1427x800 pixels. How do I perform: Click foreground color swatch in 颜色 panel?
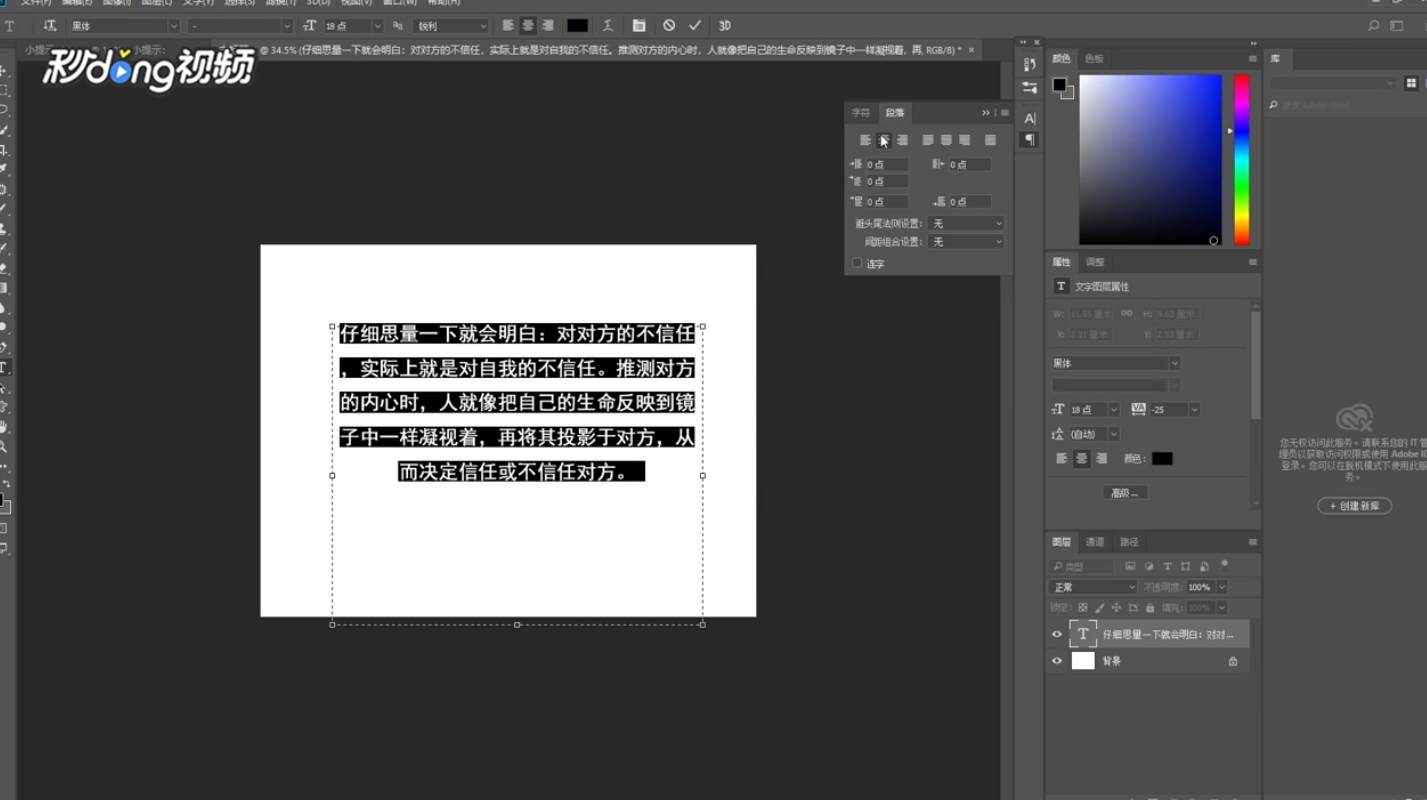pos(1059,85)
